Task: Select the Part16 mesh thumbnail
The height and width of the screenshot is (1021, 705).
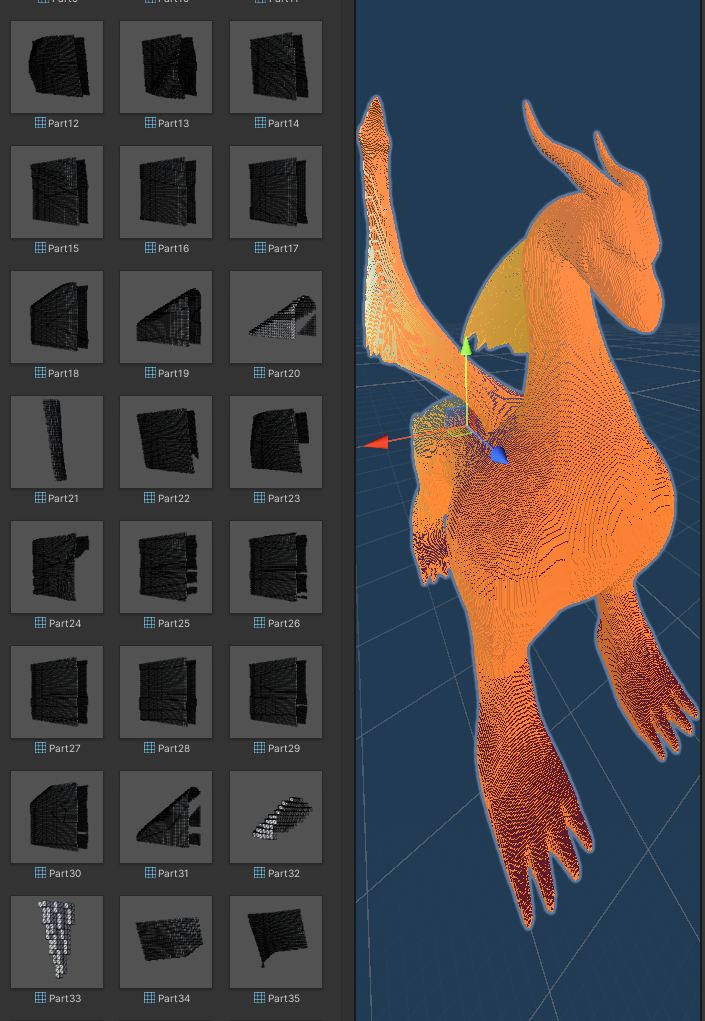Action: [x=166, y=192]
